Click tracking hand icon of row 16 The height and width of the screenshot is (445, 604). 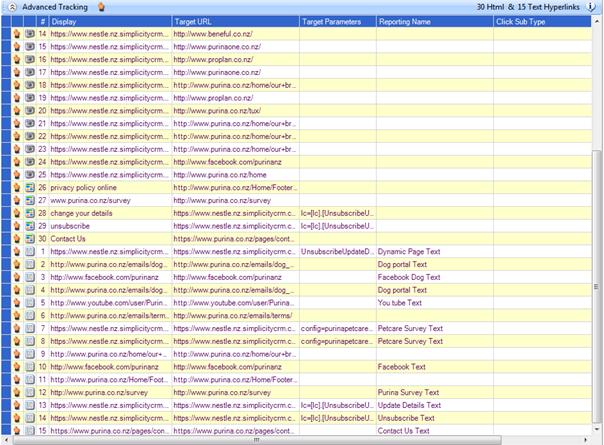point(17,59)
